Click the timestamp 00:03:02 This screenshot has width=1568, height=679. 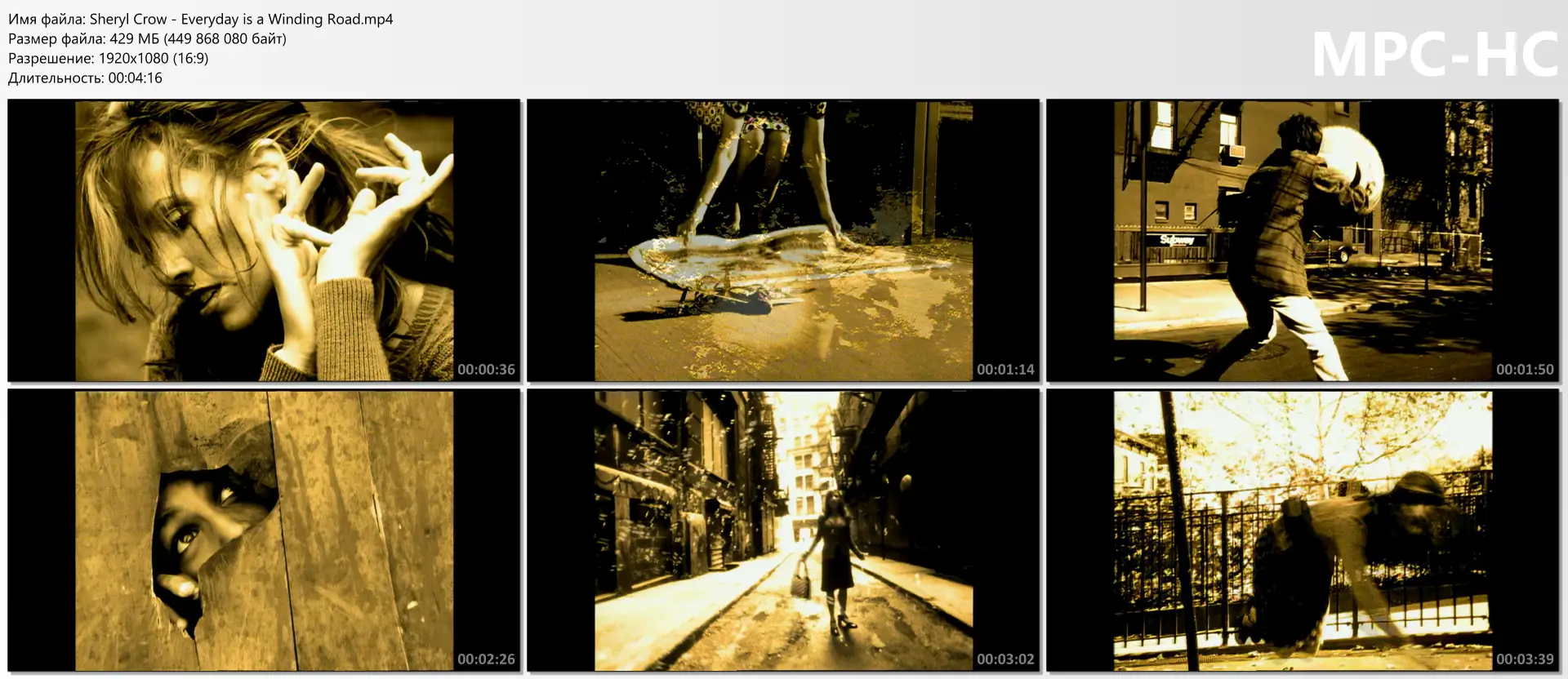click(x=1005, y=659)
